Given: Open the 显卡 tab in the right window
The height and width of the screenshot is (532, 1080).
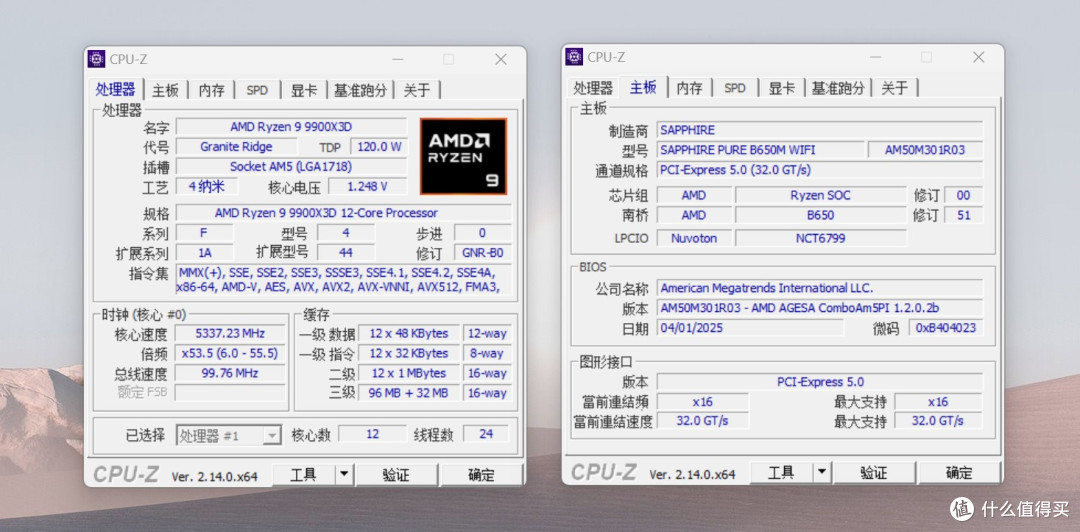Looking at the screenshot, I should click(781, 88).
